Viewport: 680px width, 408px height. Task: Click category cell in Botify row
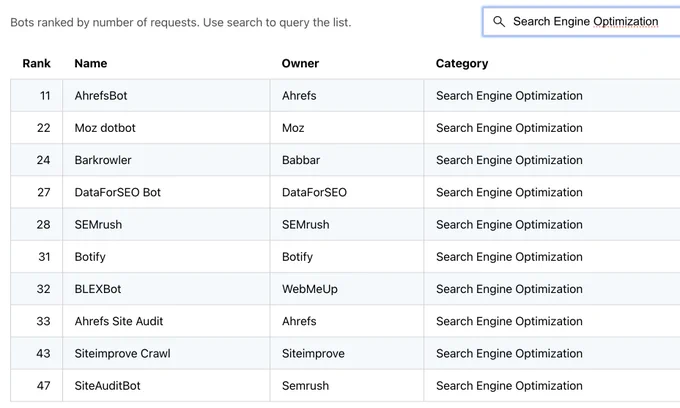pyautogui.click(x=552, y=256)
